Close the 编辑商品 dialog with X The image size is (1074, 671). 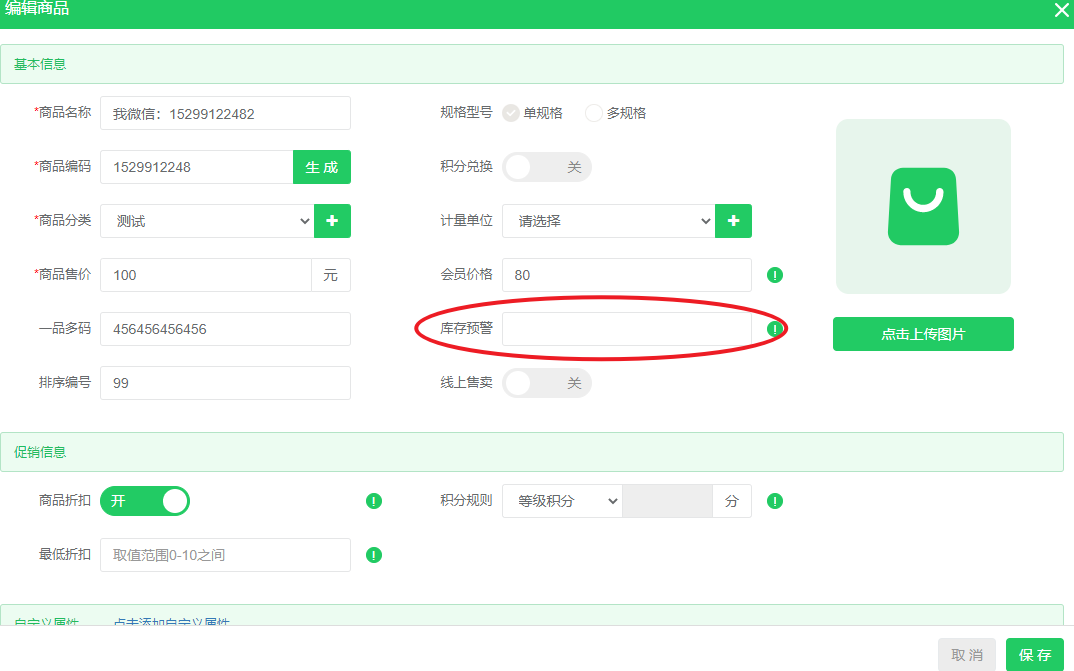(1061, 10)
